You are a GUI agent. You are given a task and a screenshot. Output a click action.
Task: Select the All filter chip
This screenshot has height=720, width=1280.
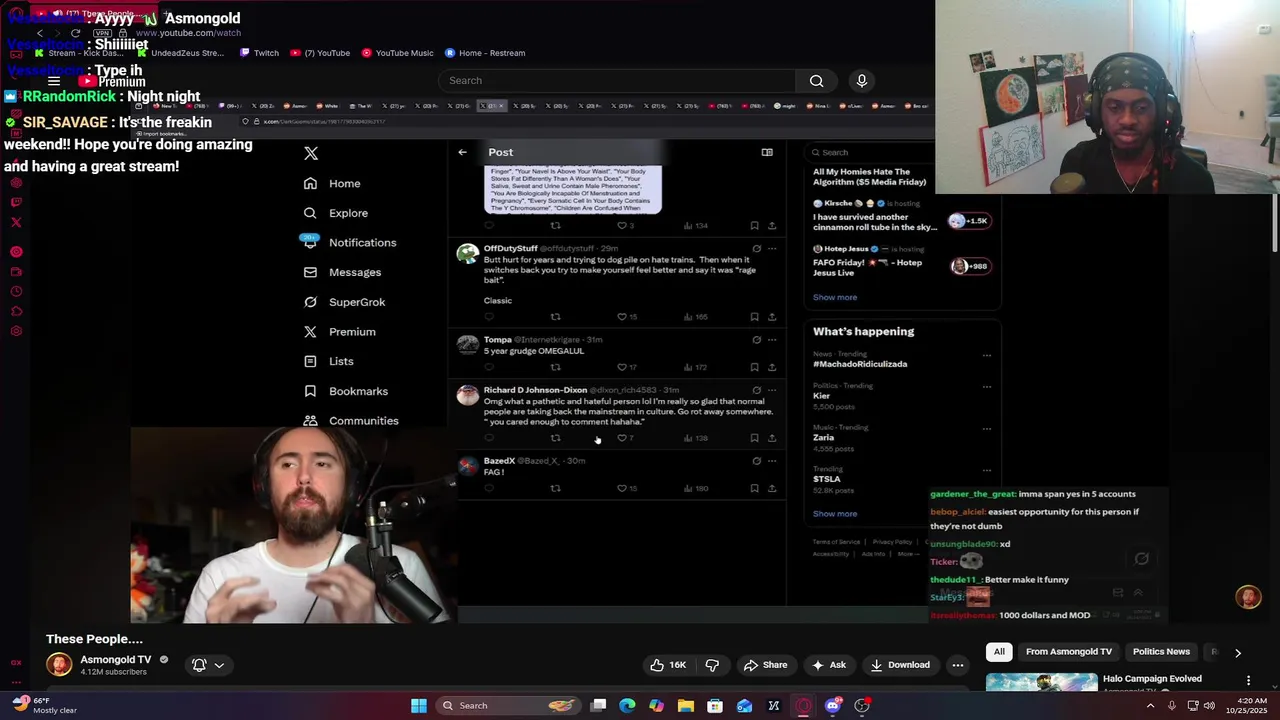[x=999, y=652]
